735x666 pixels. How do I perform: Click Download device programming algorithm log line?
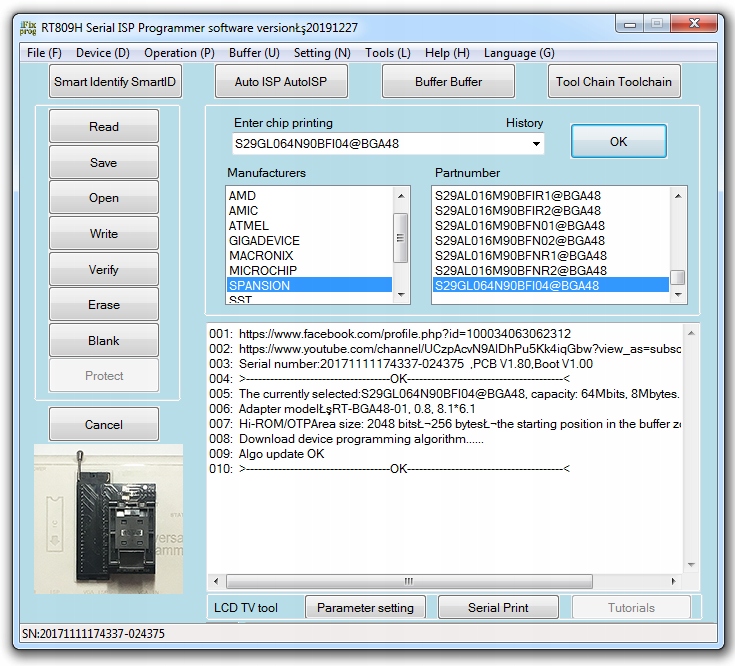coord(346,439)
